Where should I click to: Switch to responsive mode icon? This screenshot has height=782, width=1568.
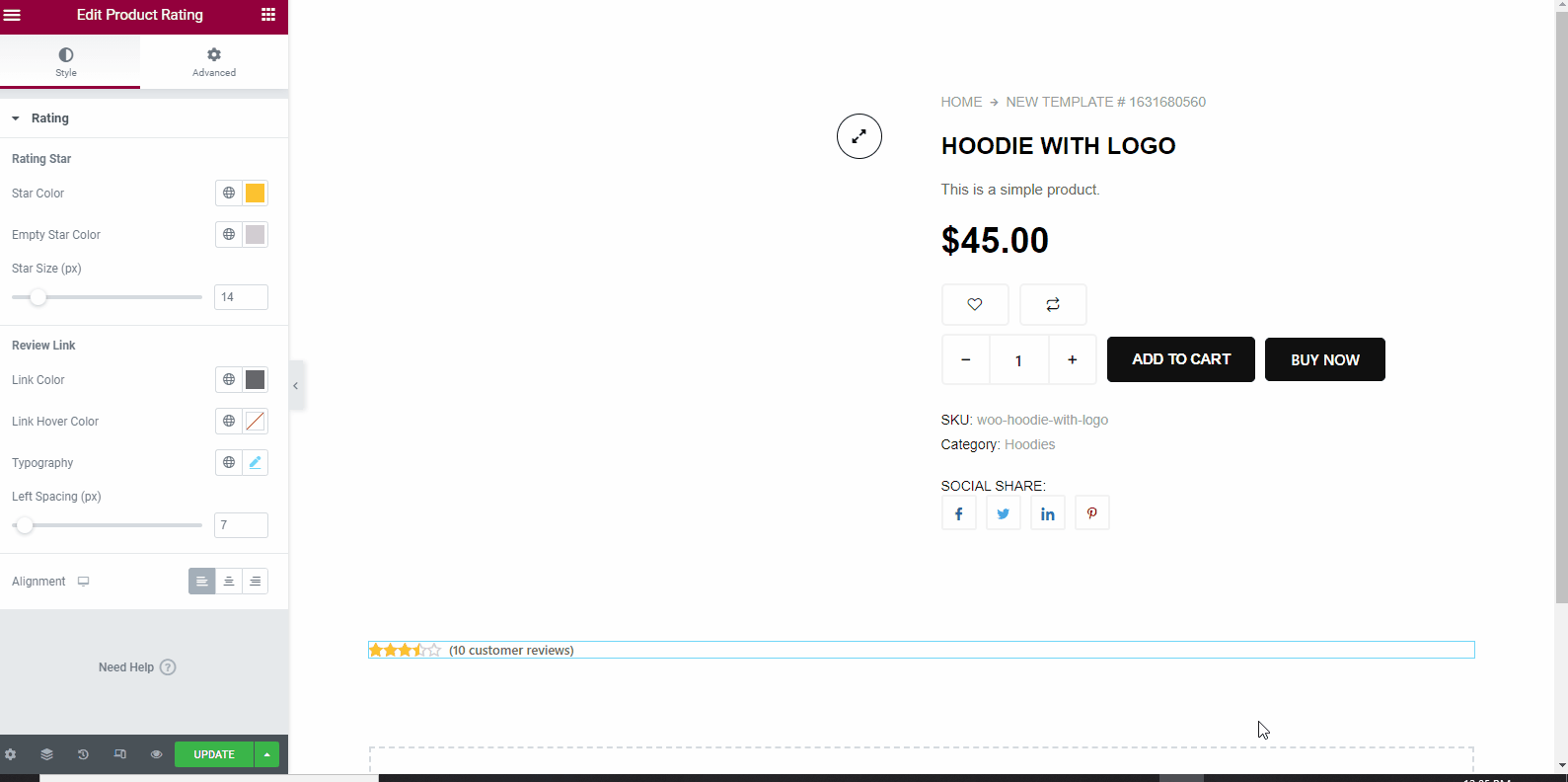pos(119,754)
